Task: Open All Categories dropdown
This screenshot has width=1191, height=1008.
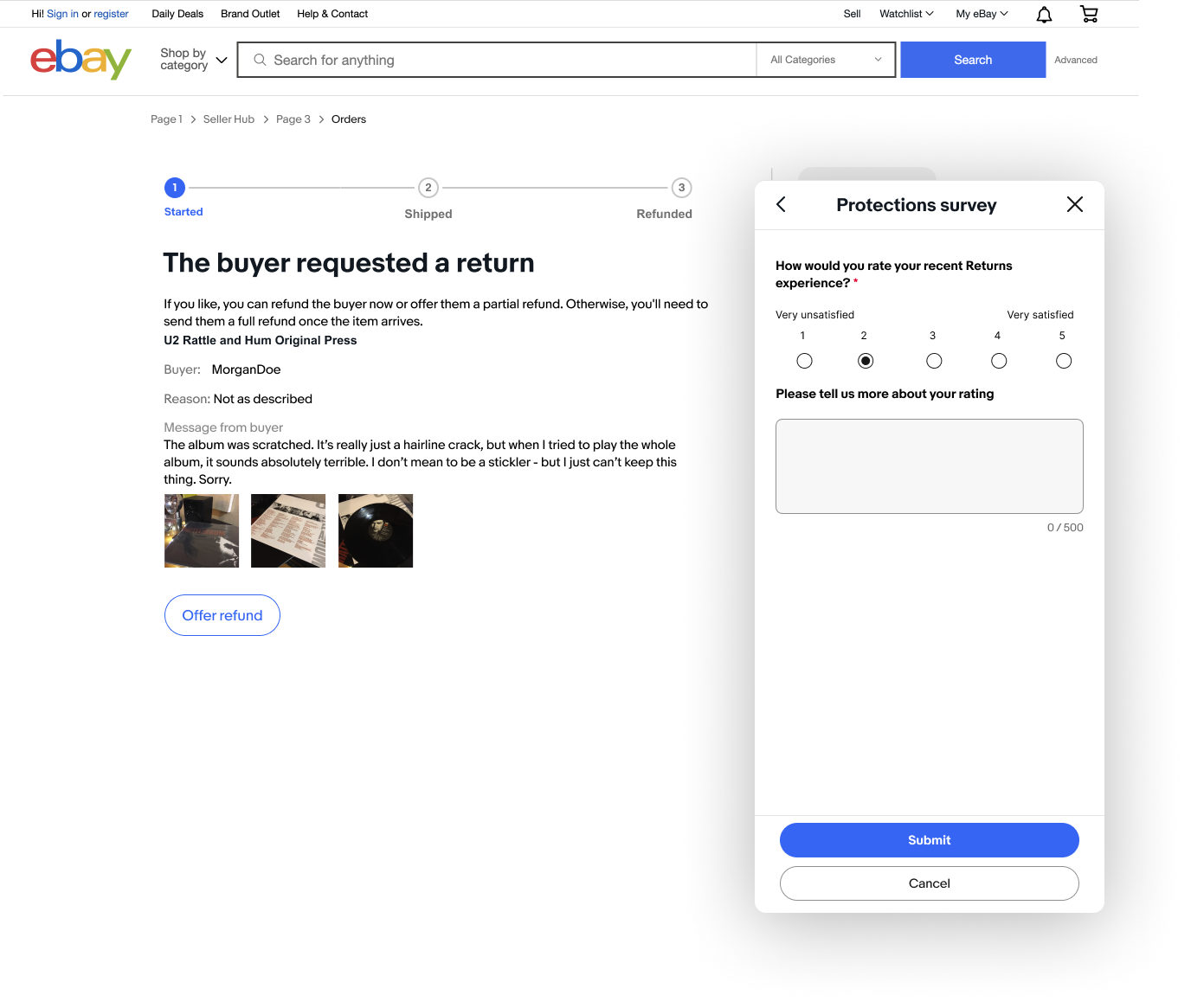Action: click(x=826, y=60)
